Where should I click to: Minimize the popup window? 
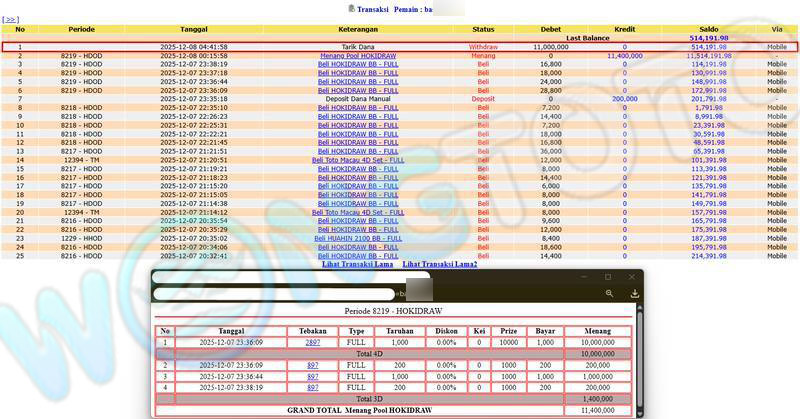click(583, 276)
